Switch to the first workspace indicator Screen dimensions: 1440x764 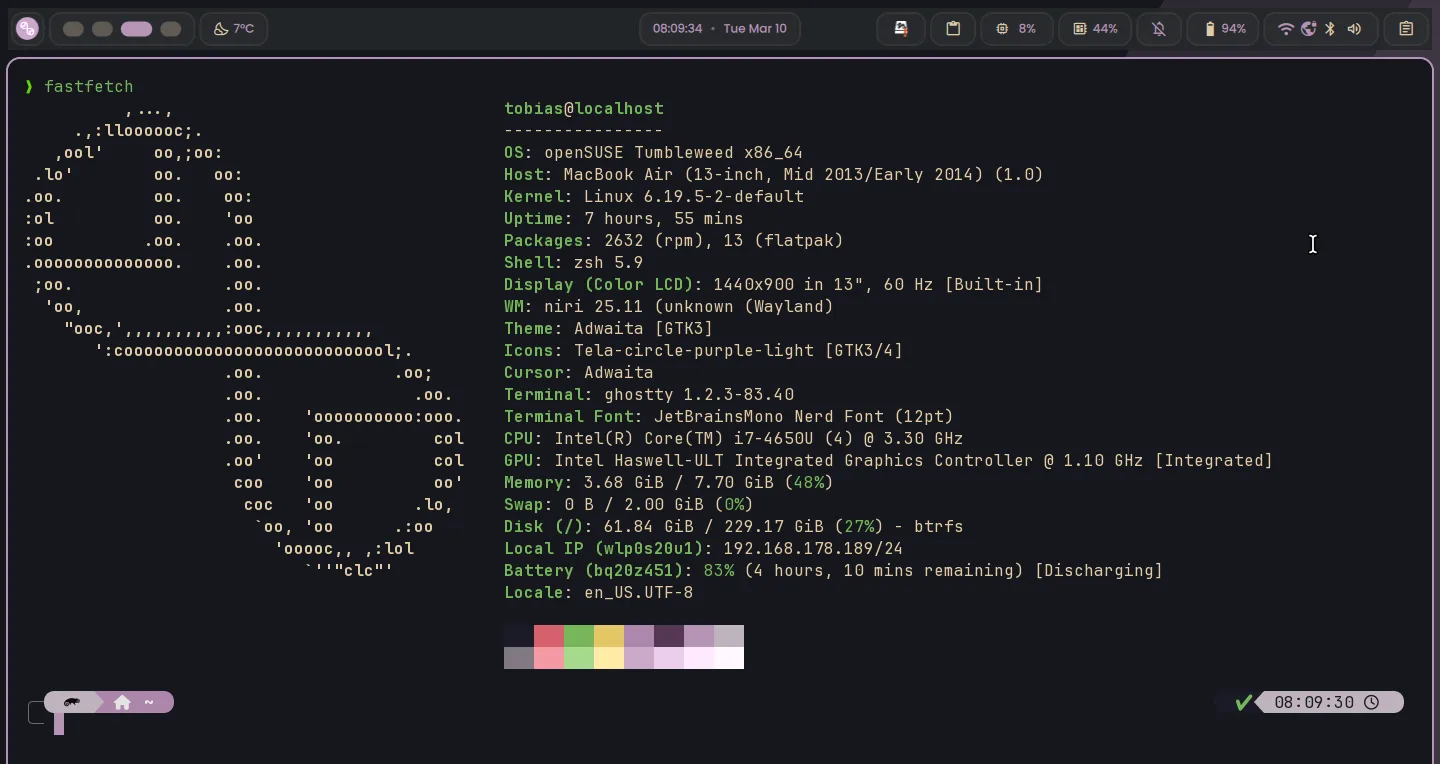[x=73, y=29]
